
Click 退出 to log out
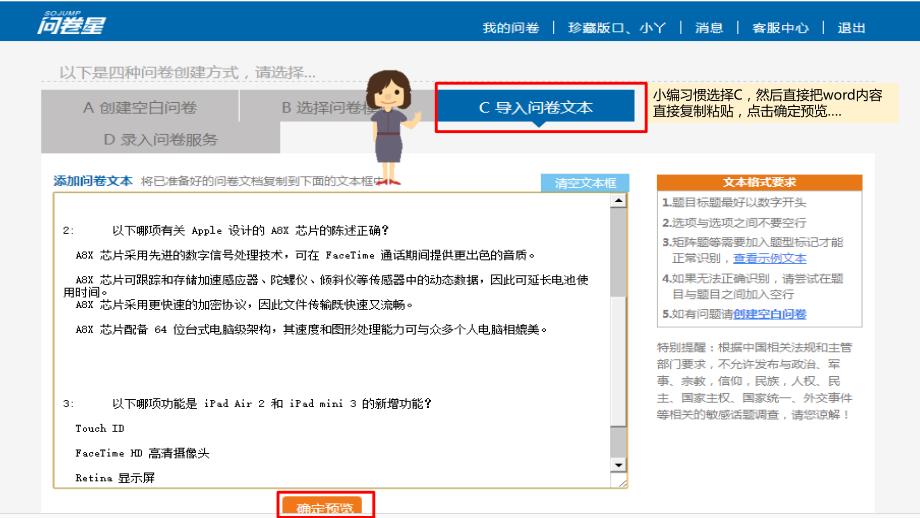click(x=851, y=28)
